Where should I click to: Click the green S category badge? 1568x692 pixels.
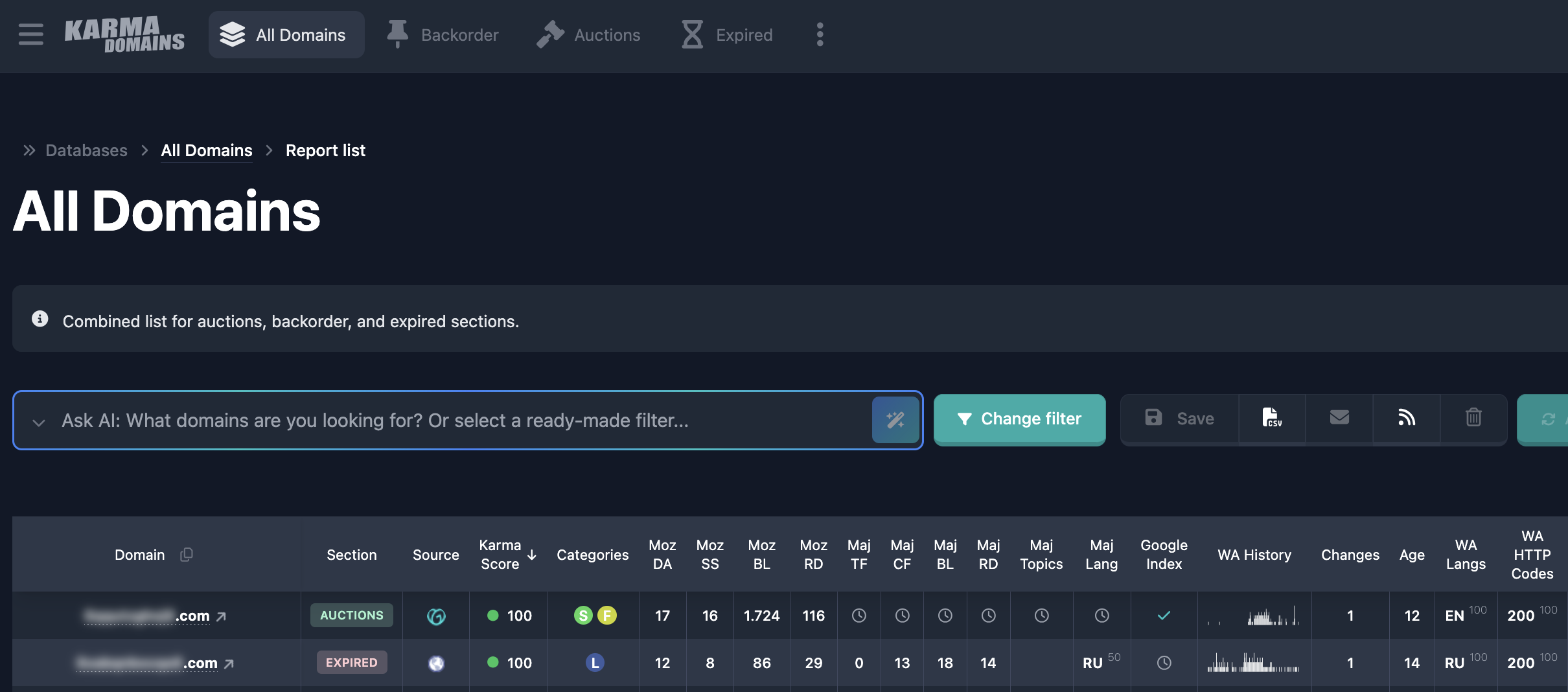click(x=583, y=616)
